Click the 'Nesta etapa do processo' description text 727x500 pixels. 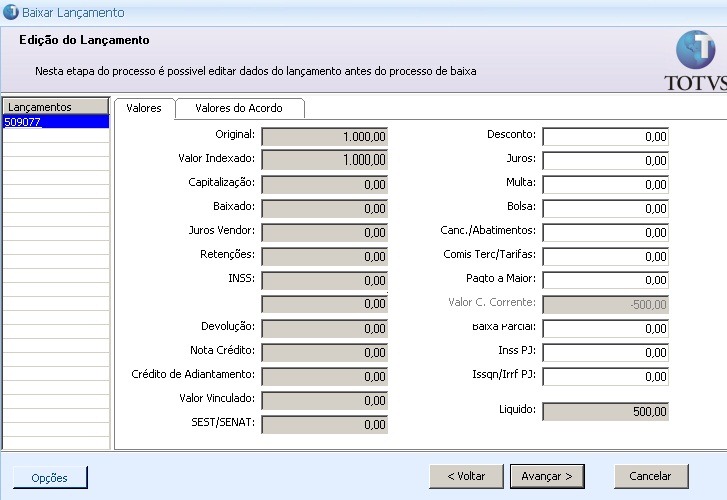[x=255, y=71]
